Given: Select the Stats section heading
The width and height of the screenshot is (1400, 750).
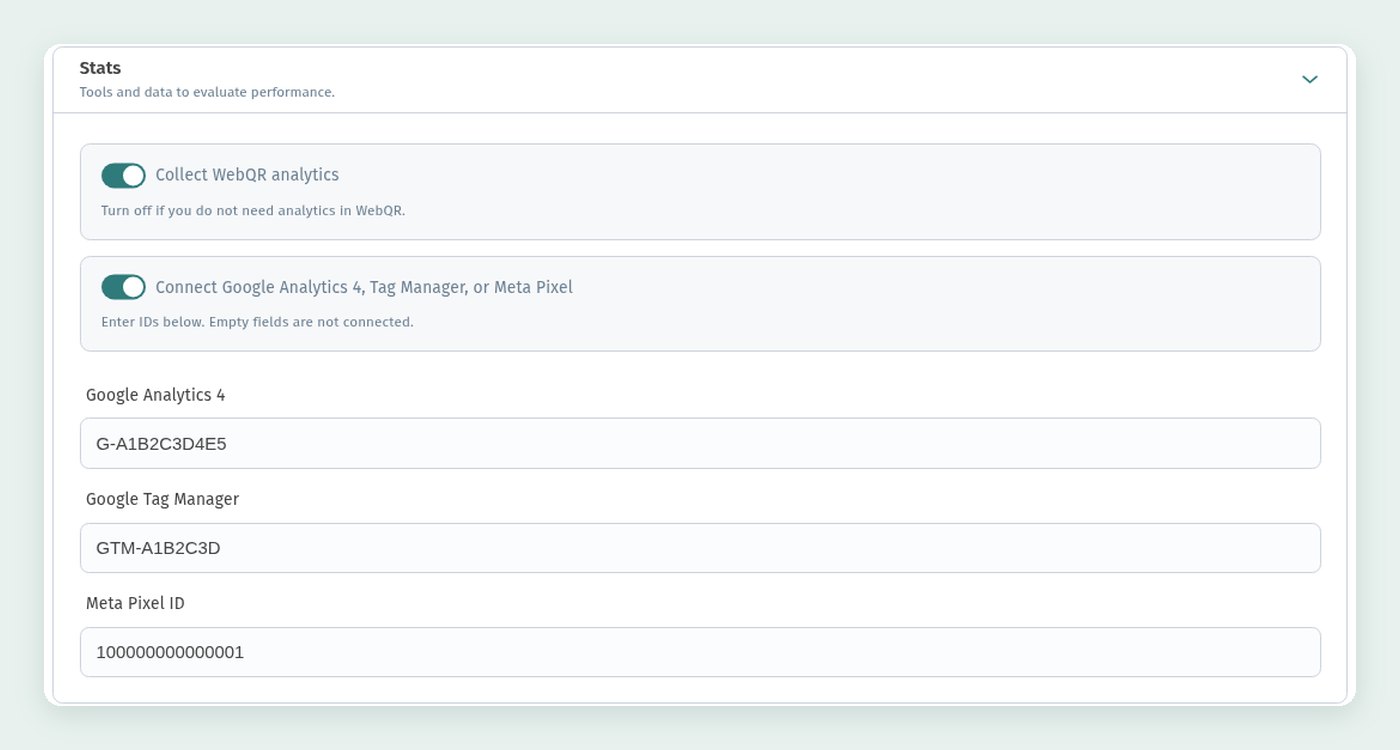Looking at the screenshot, I should 100,68.
